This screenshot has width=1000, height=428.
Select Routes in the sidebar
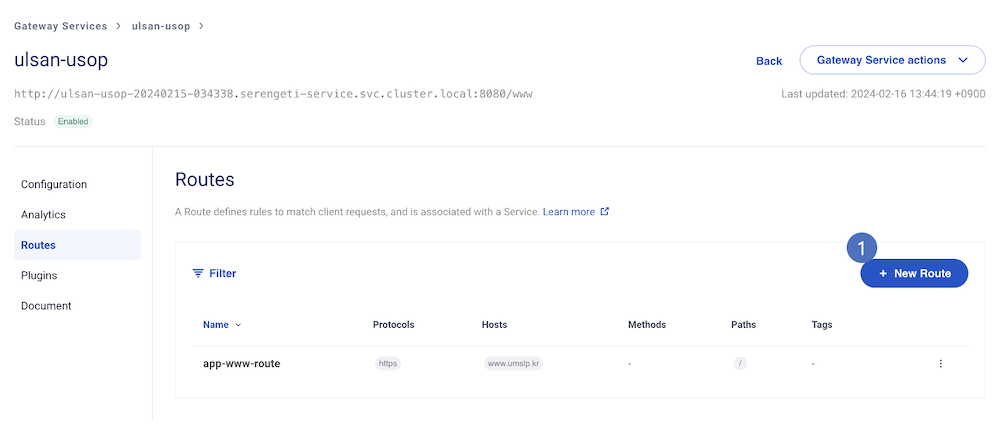click(38, 245)
